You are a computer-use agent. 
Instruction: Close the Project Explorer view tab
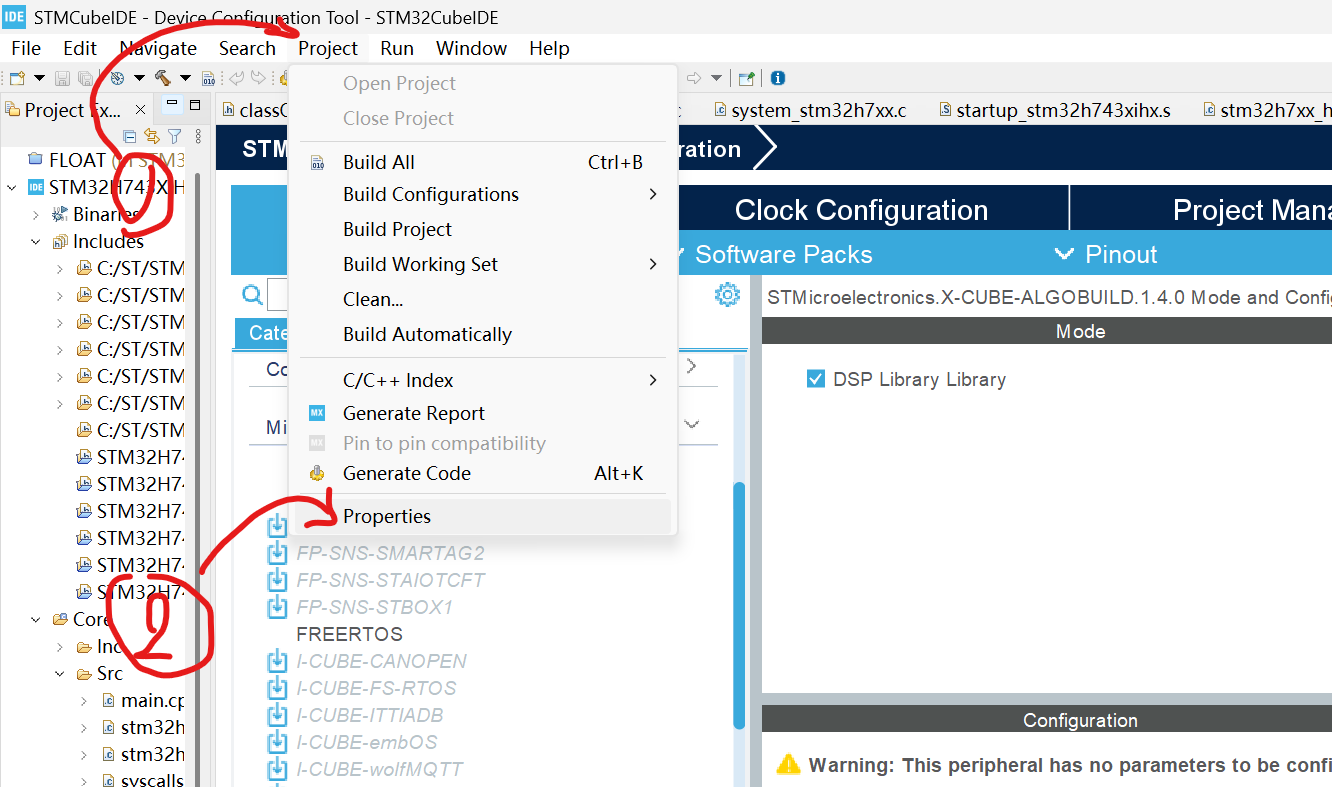pos(141,110)
